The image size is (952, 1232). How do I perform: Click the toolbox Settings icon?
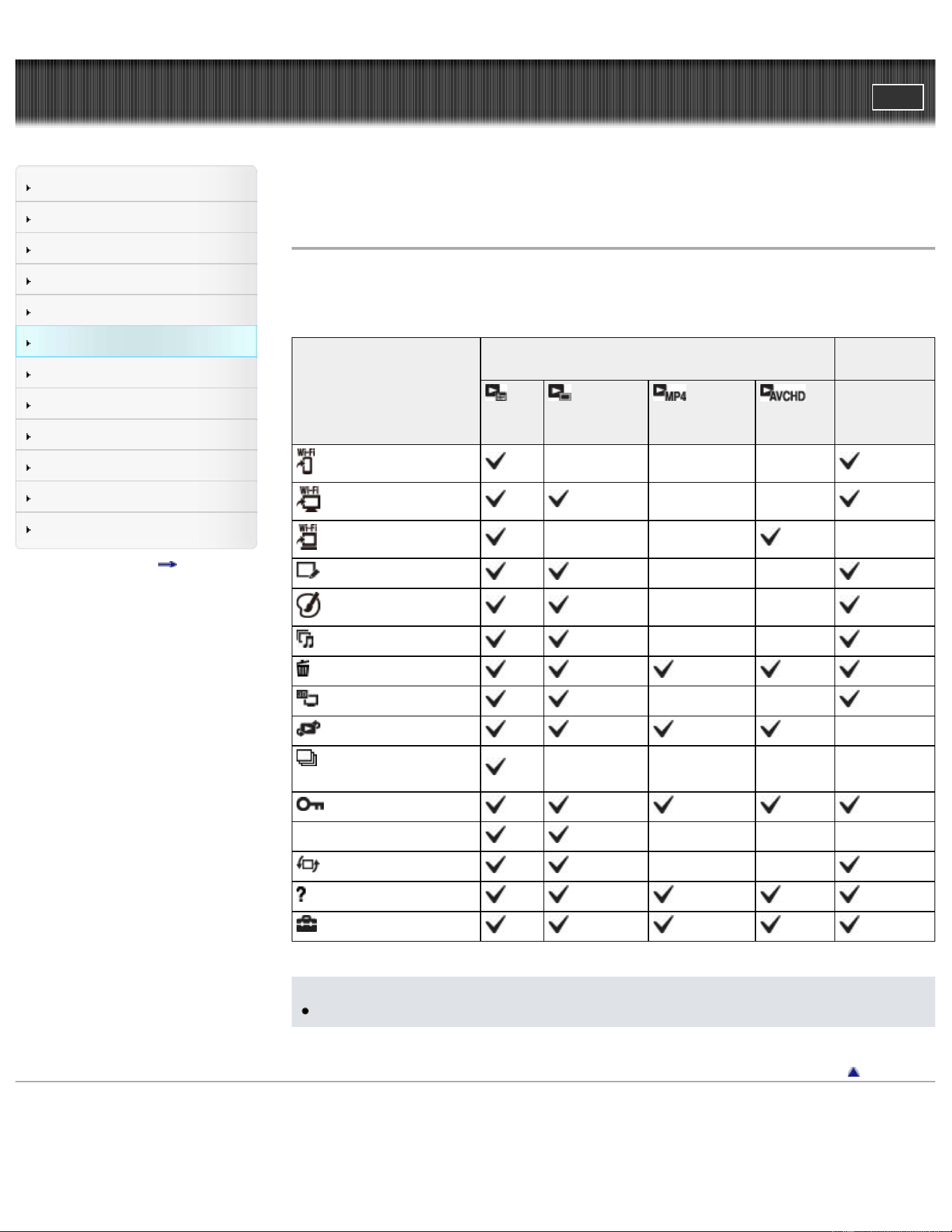[306, 925]
